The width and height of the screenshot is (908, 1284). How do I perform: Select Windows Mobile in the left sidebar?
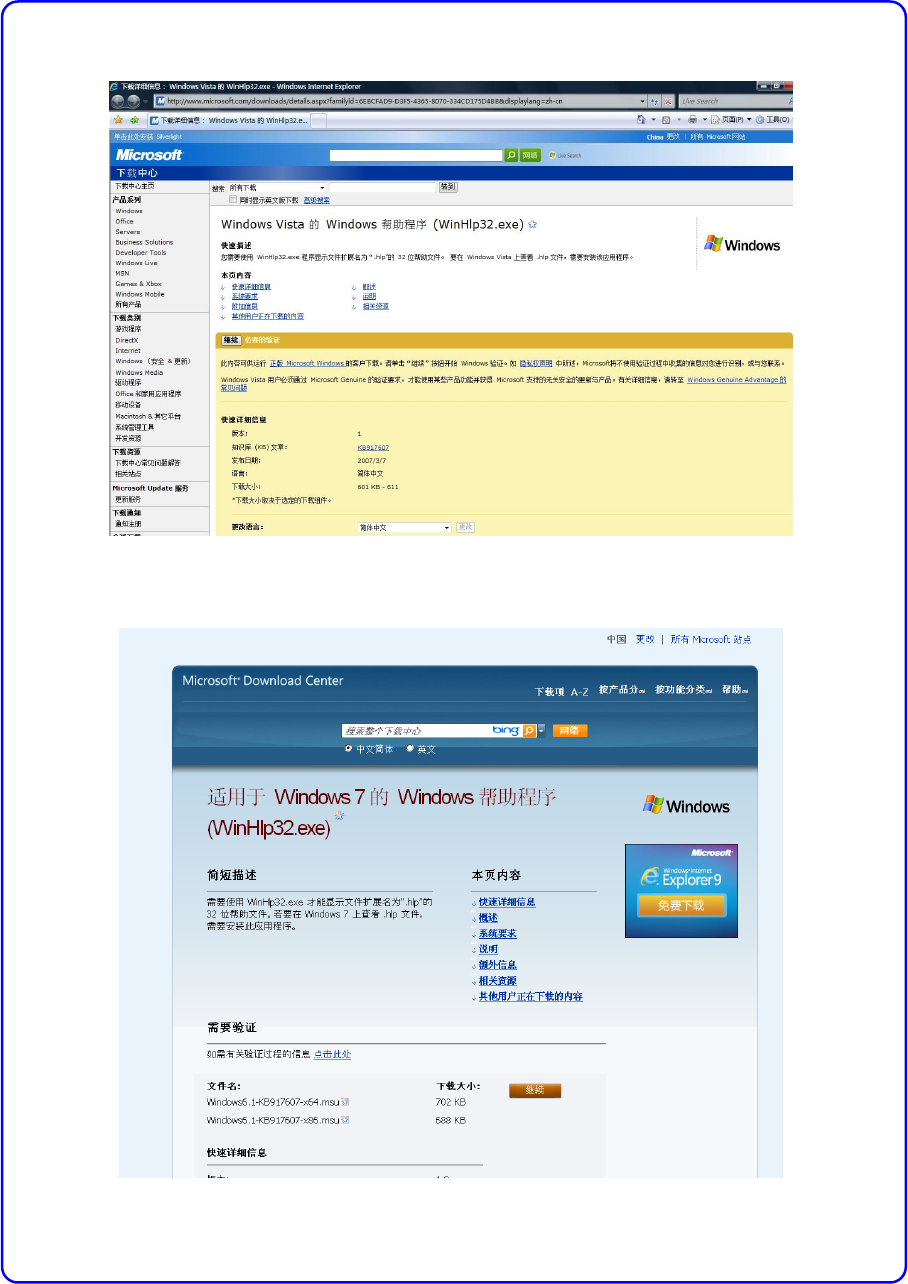(140, 294)
